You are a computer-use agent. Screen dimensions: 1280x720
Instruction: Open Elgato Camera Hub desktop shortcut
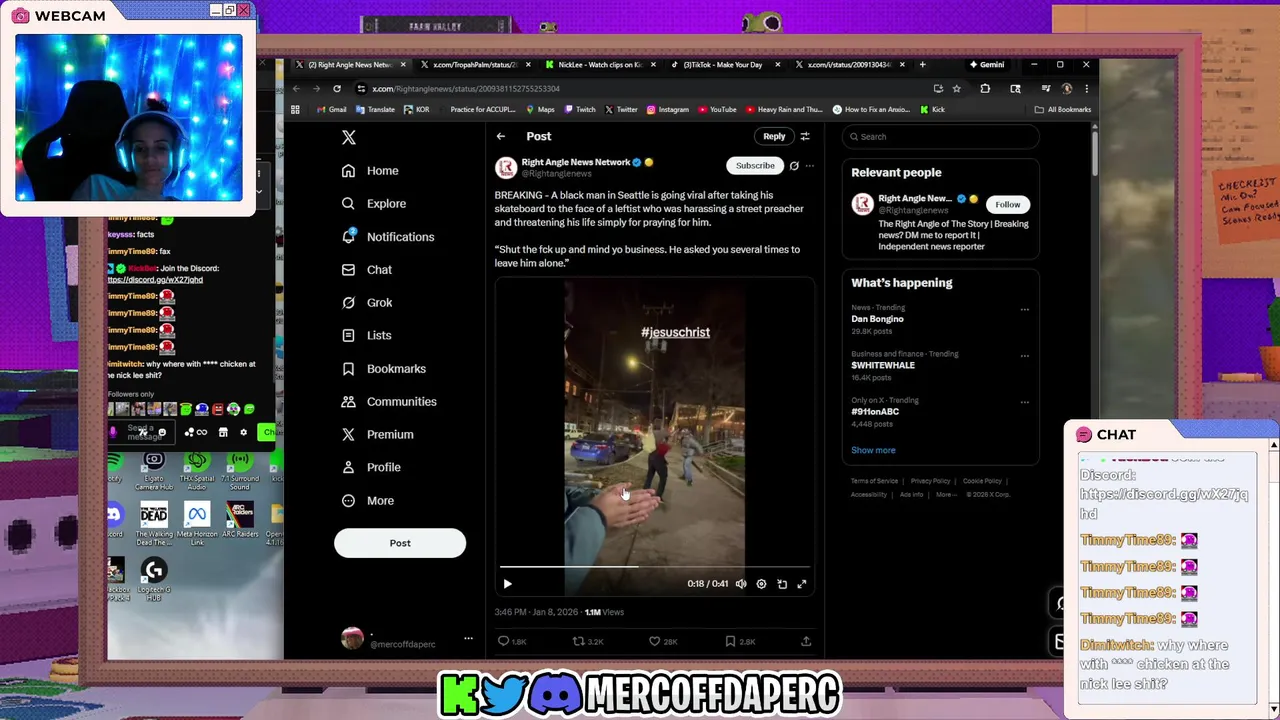(154, 469)
